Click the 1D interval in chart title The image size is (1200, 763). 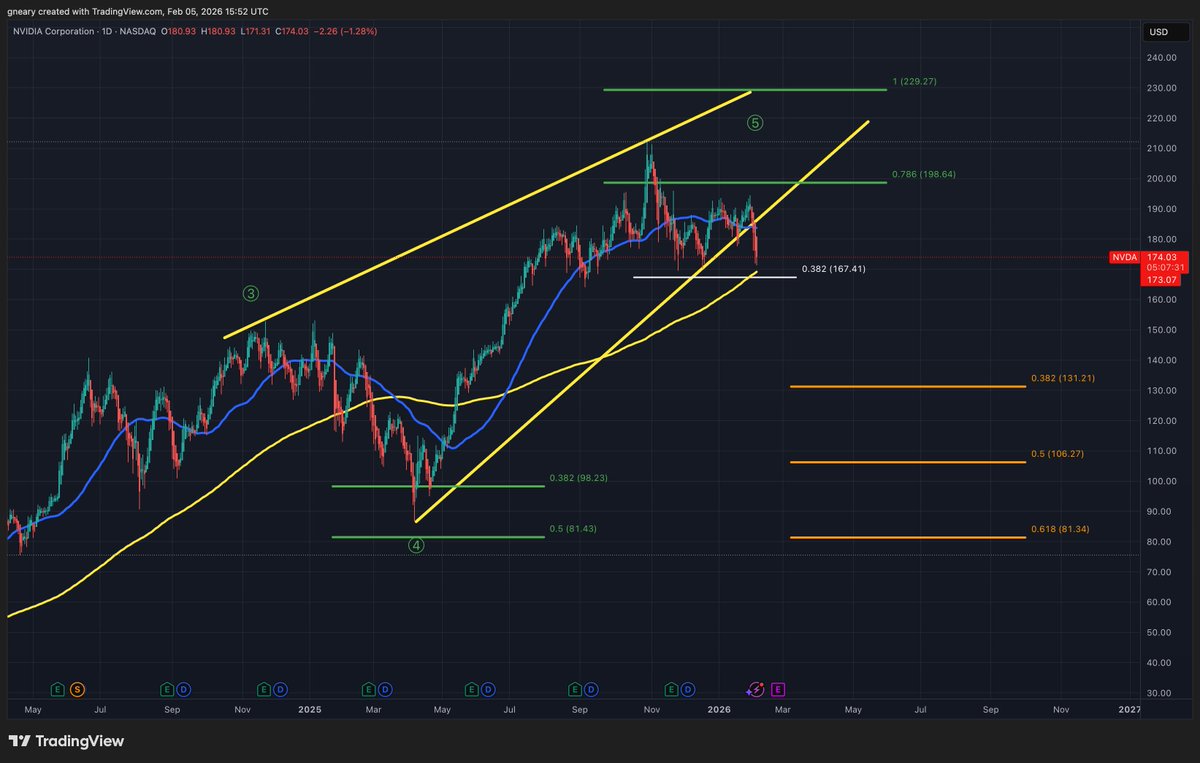point(107,32)
